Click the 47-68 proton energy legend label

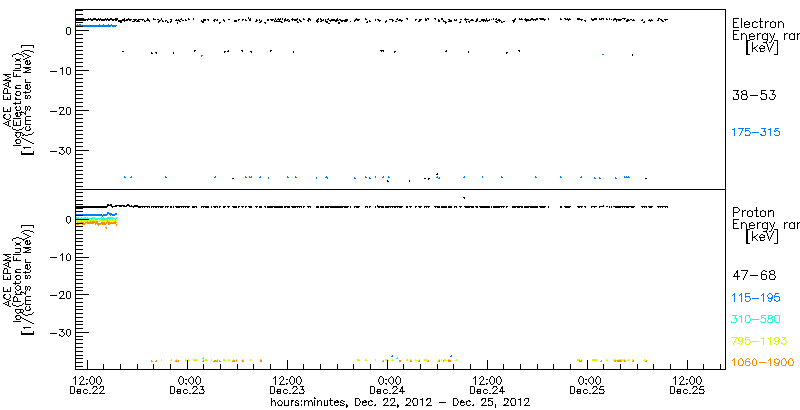coord(754,276)
